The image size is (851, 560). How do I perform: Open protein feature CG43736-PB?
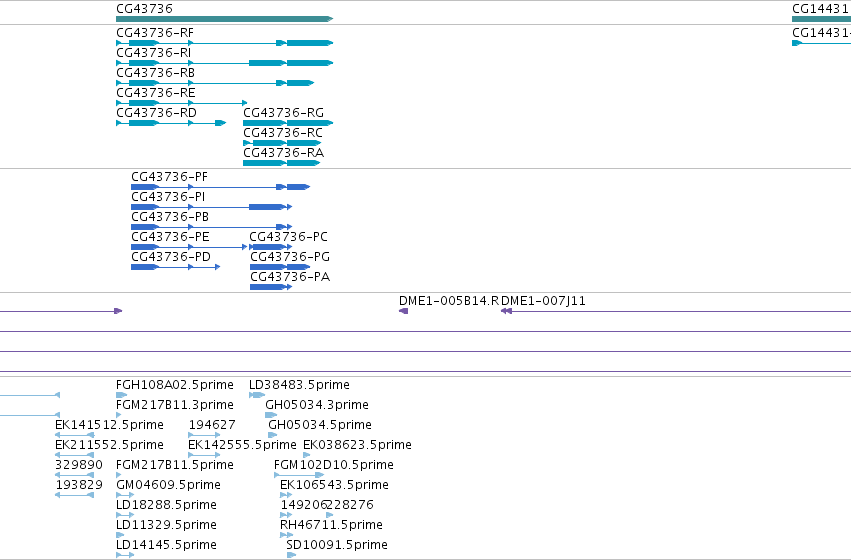click(x=170, y=218)
